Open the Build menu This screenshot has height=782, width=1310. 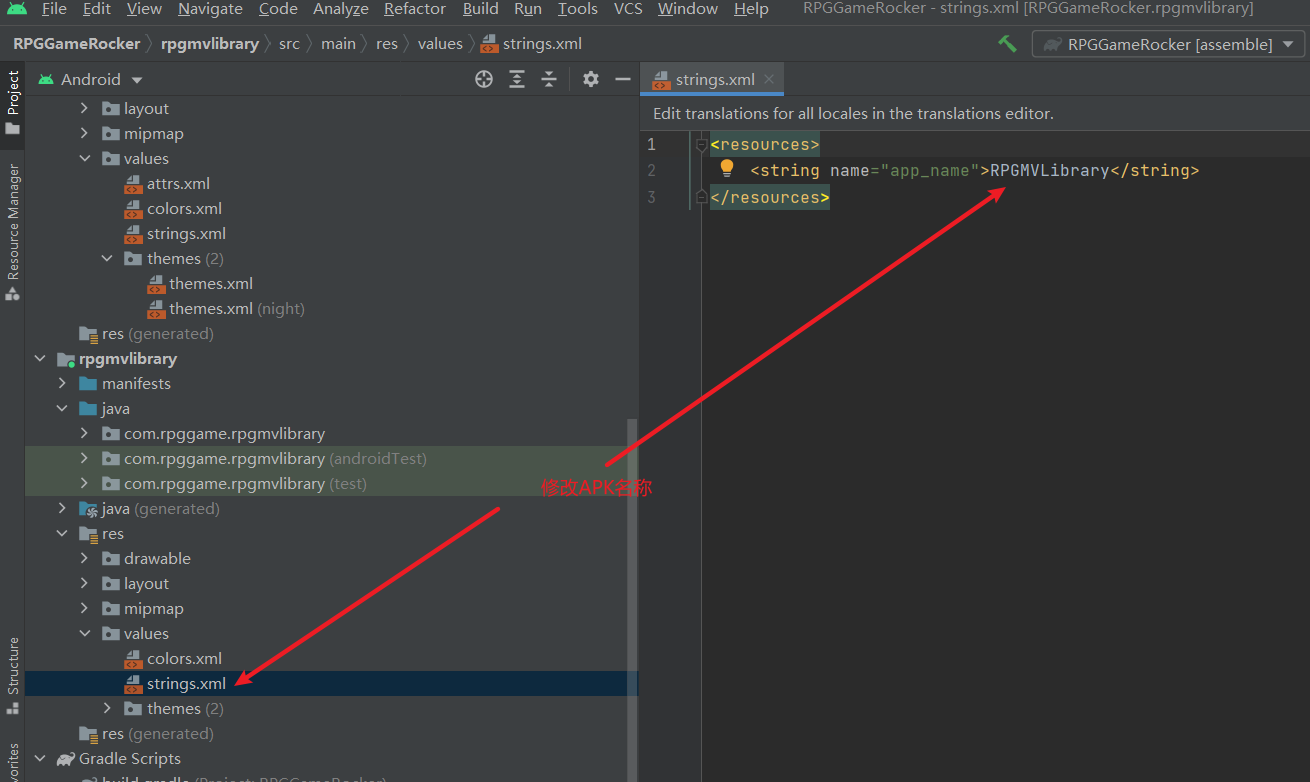pos(480,9)
